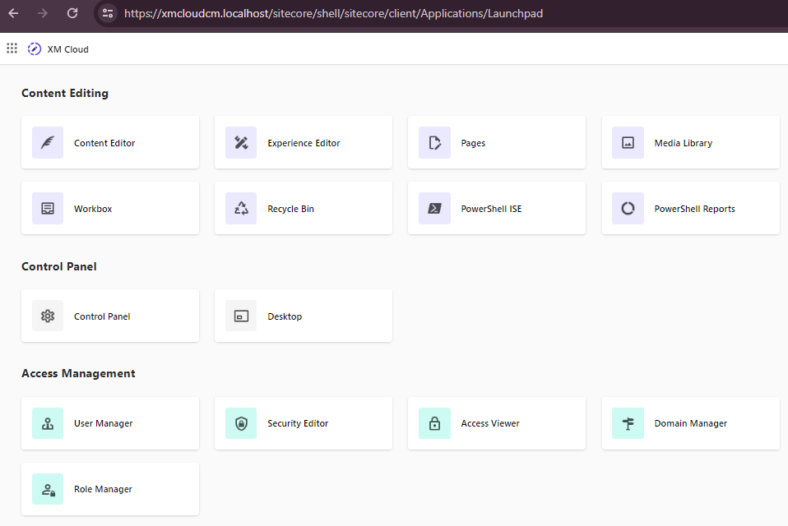Click the Role Manager user-lock icon
The width and height of the screenshot is (788, 526).
(48, 489)
